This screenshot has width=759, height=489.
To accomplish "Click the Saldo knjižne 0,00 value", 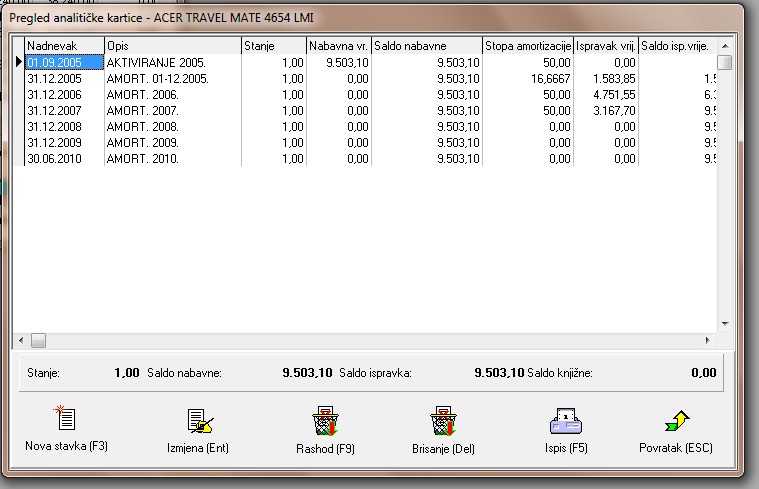I will click(703, 372).
